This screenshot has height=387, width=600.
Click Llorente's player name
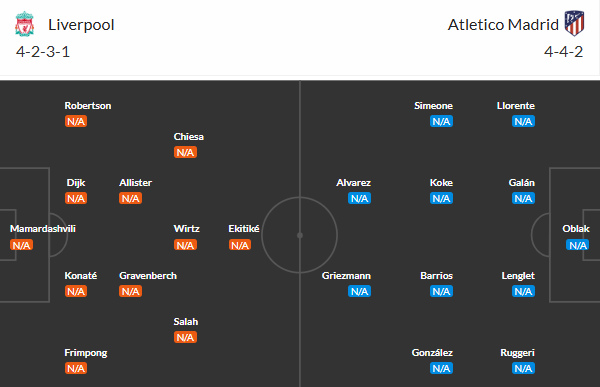tap(516, 106)
